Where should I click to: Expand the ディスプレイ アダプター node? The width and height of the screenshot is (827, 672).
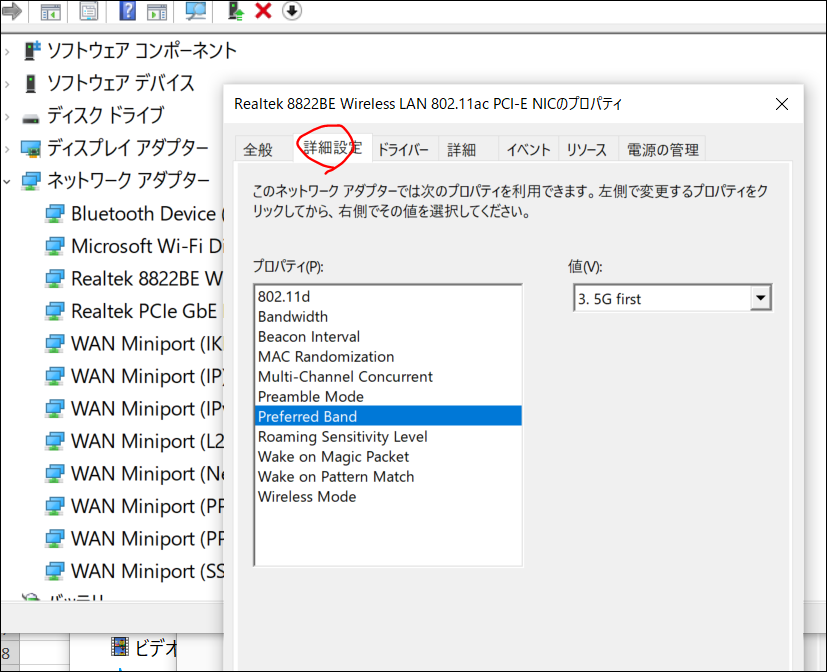click(x=7, y=149)
